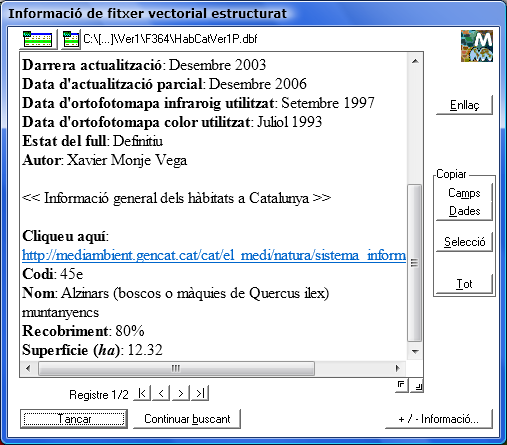Click the form view icon beside file path
507x445 pixels.
pyautogui.click(x=71, y=39)
